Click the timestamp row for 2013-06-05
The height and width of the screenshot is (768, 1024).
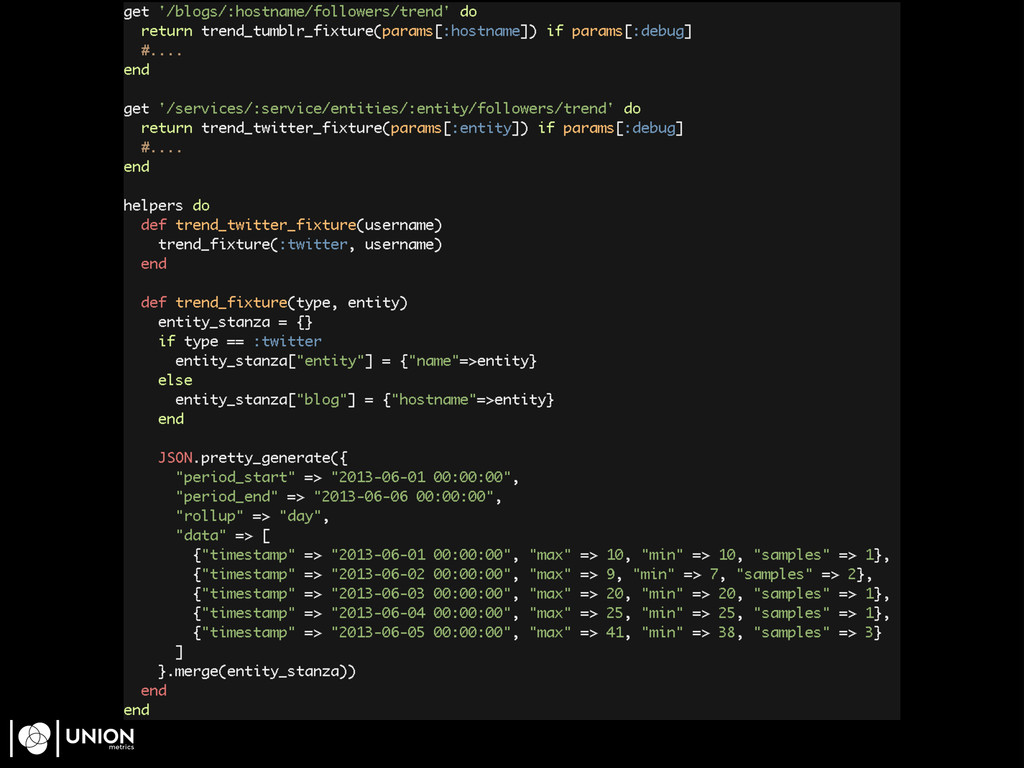tap(537, 633)
